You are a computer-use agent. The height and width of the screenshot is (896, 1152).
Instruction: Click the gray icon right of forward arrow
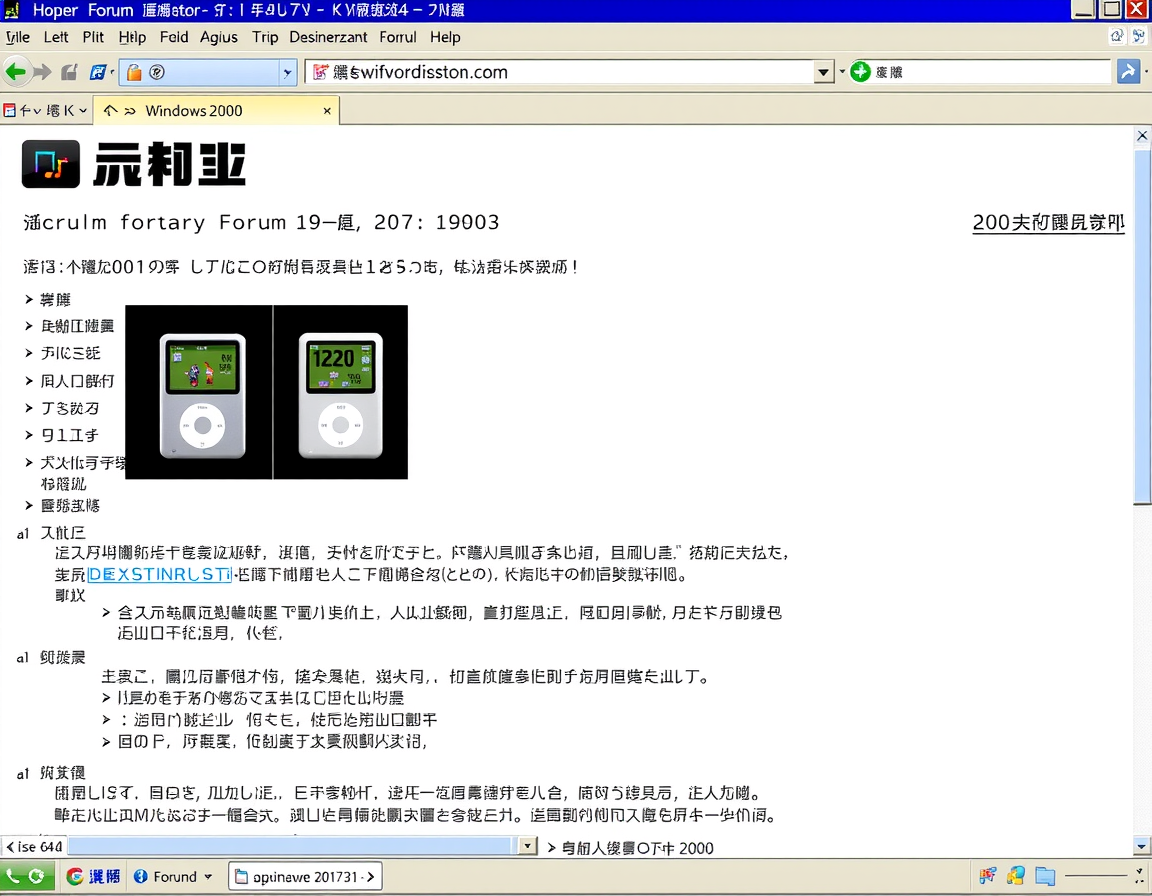coord(69,72)
